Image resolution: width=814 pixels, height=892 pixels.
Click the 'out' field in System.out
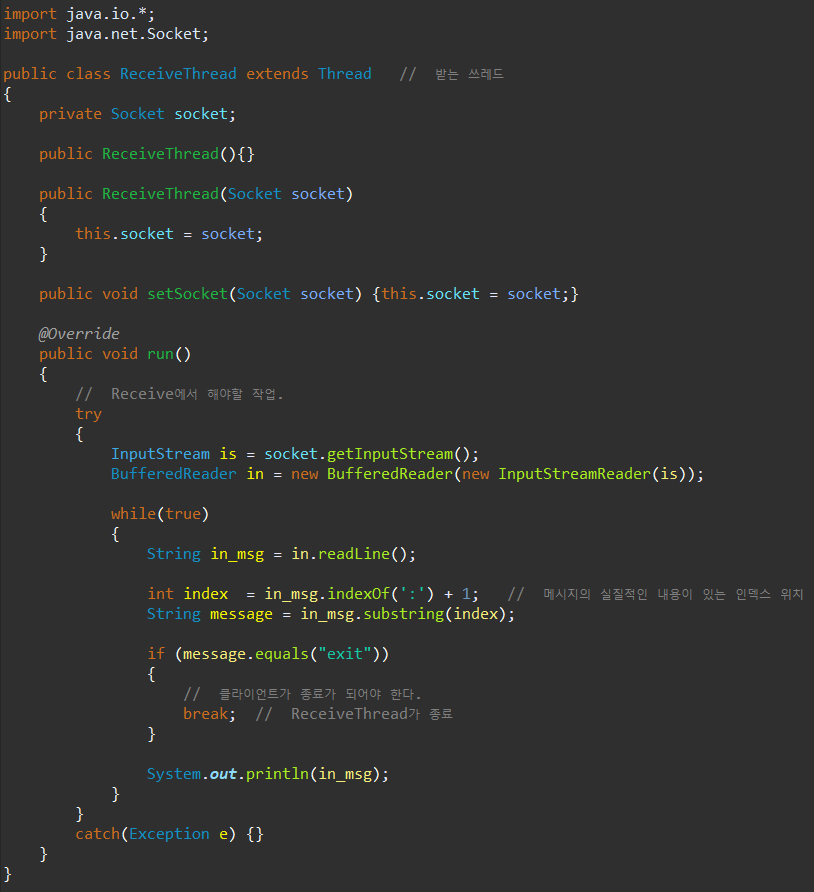pyautogui.click(x=223, y=774)
